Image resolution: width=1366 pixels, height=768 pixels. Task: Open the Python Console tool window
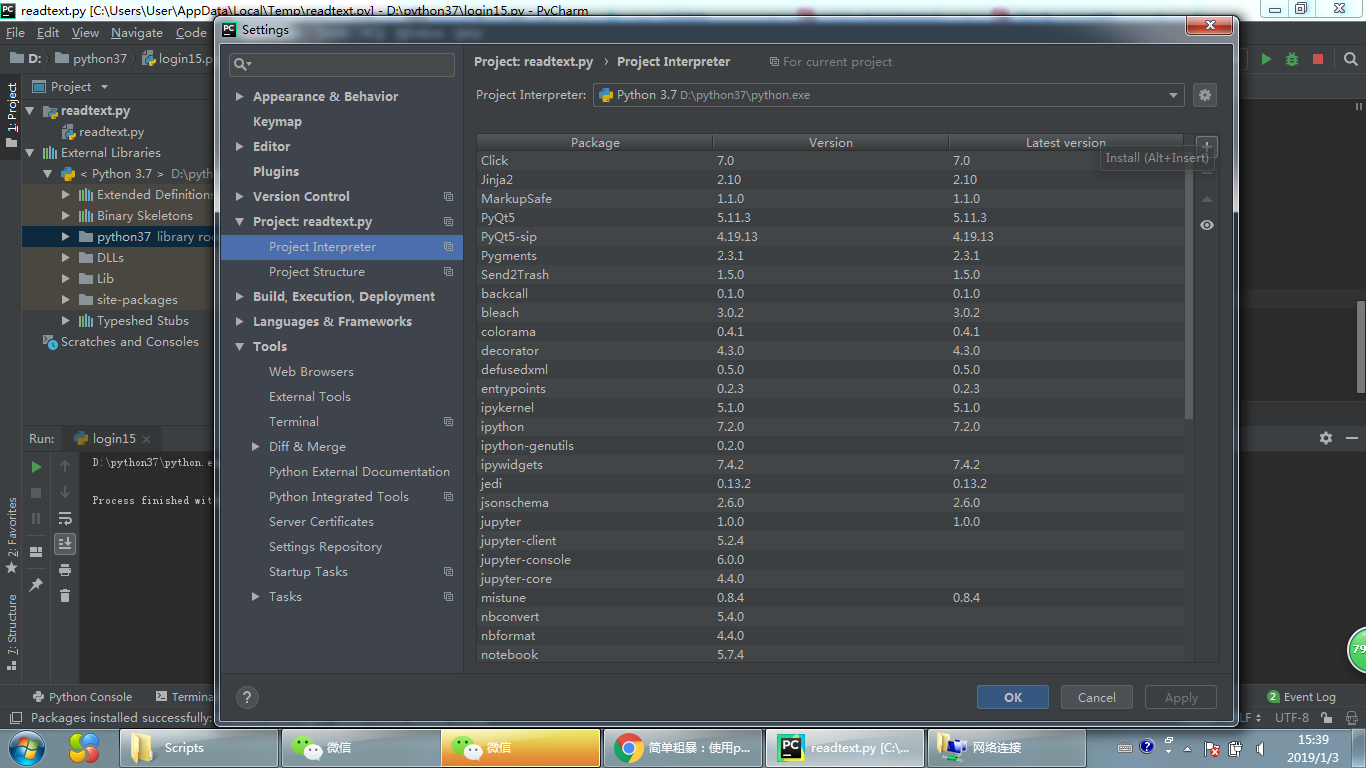pos(82,696)
